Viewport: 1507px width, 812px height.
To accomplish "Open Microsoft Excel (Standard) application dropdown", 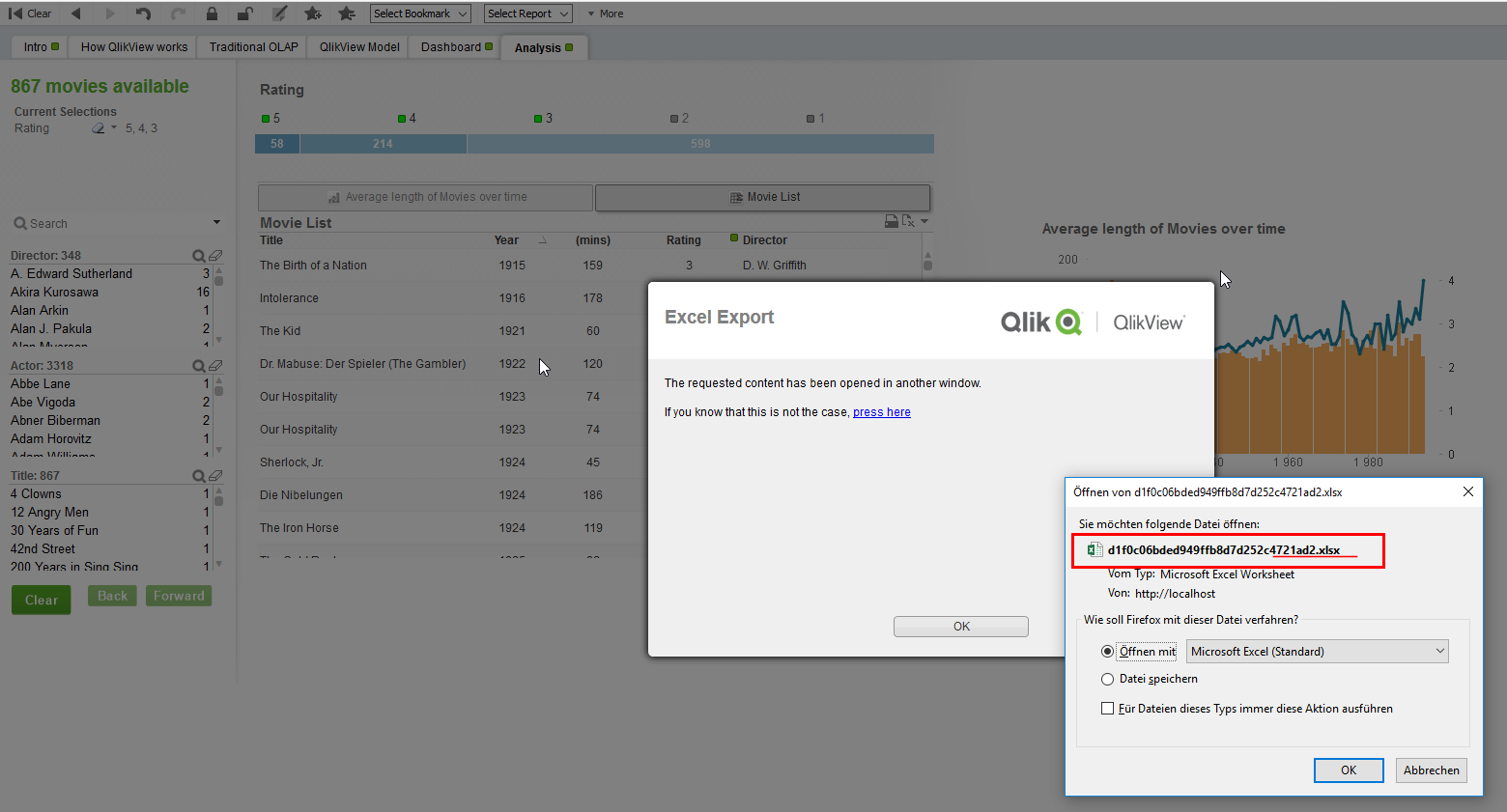I will click(x=1317, y=652).
